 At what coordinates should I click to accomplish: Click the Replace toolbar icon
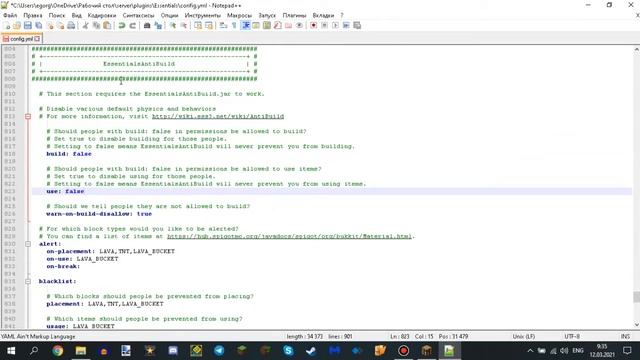tap(158, 26)
